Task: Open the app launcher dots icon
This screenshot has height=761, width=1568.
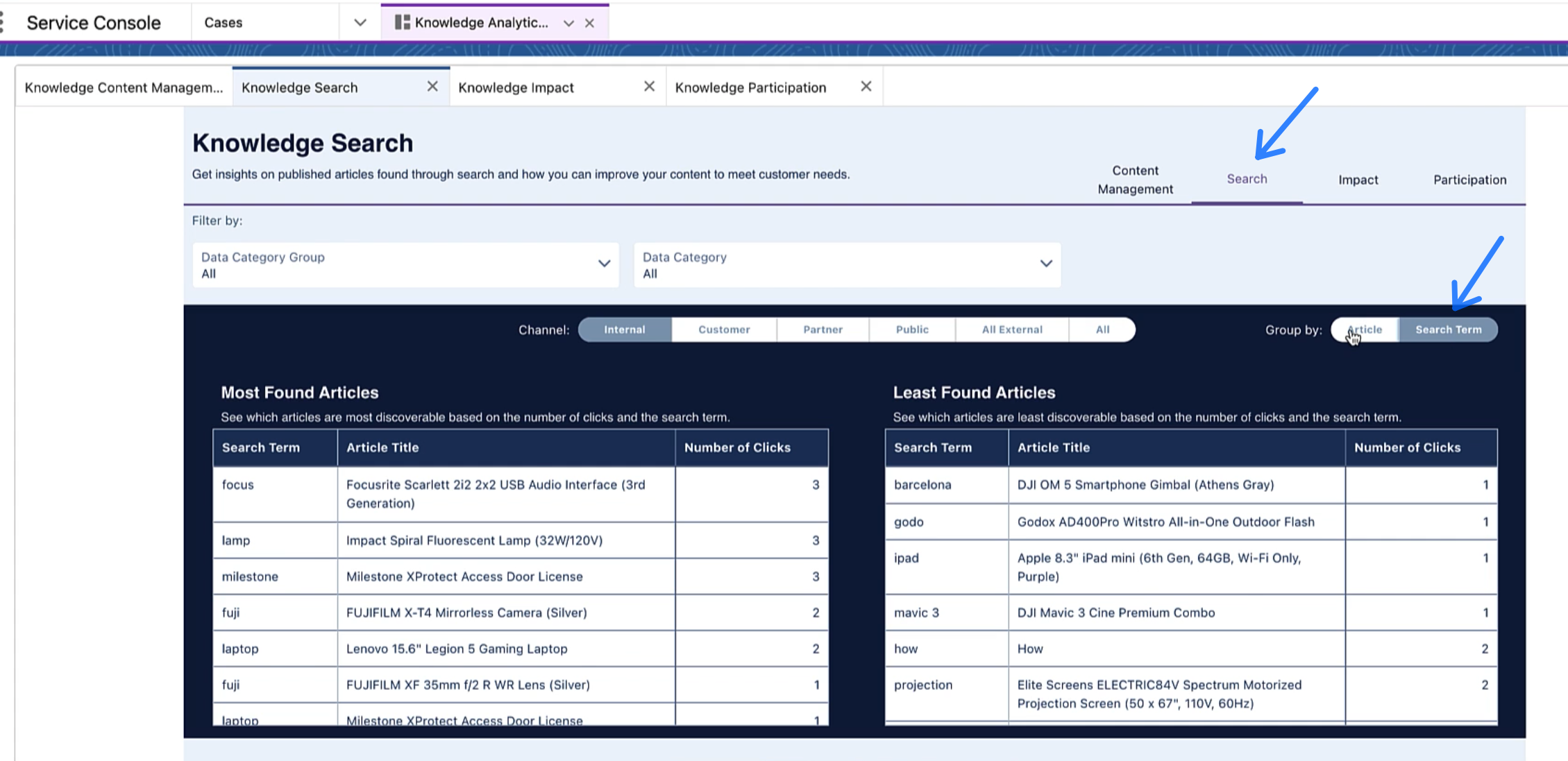Action: tap(3, 22)
